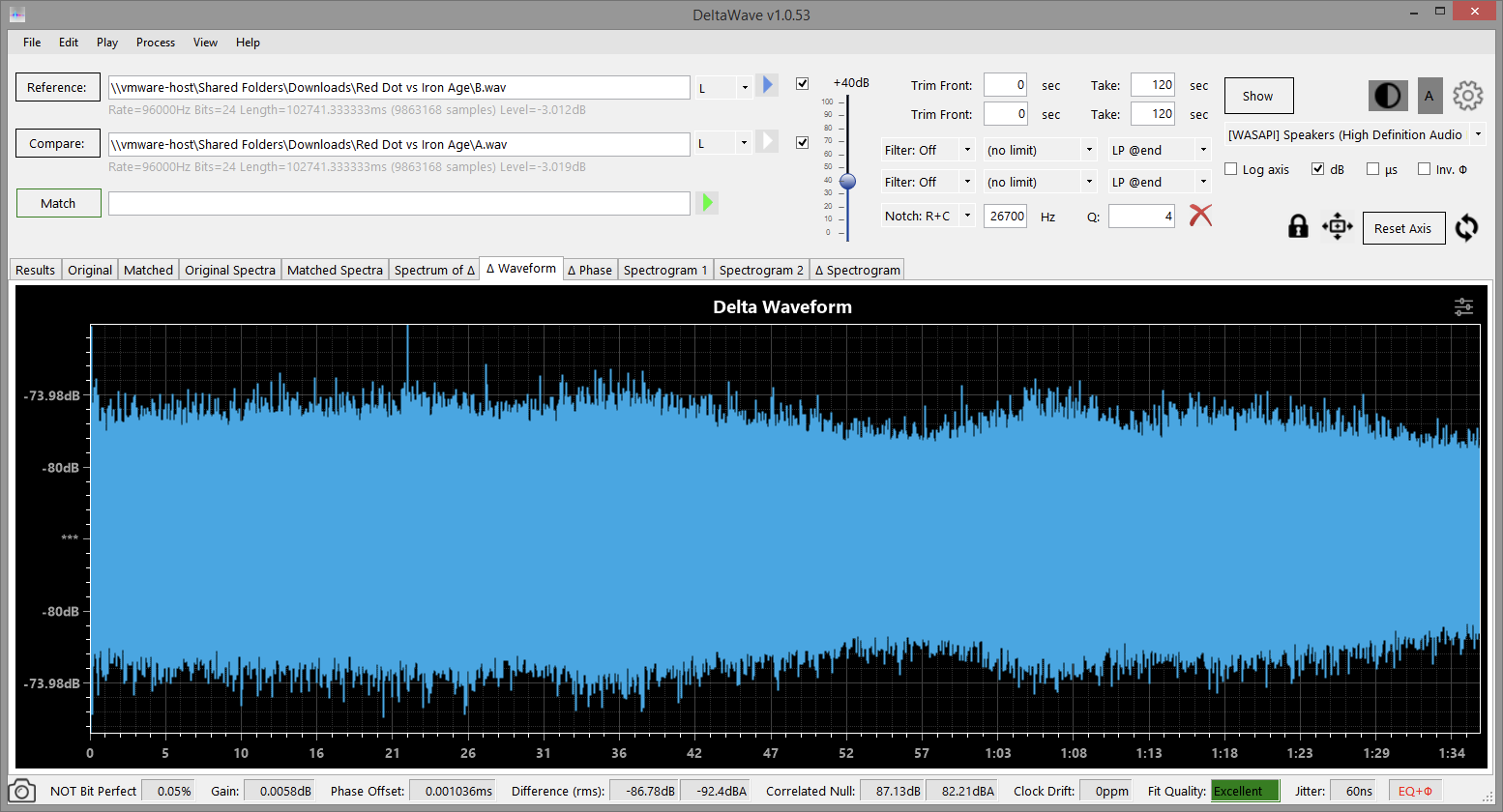Switch to the Matched Spectra tab
Viewport: 1503px width, 812px height.
336,270
